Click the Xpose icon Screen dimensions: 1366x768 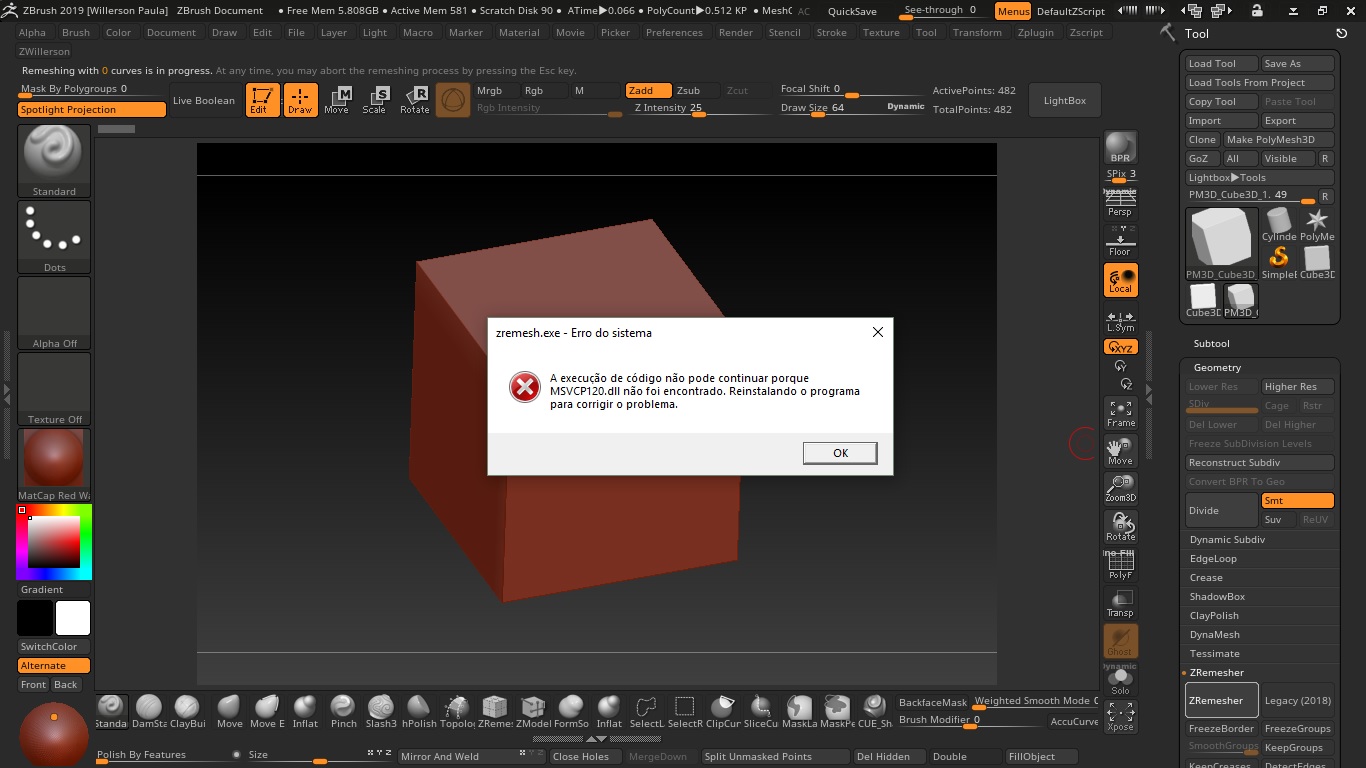point(1120,717)
